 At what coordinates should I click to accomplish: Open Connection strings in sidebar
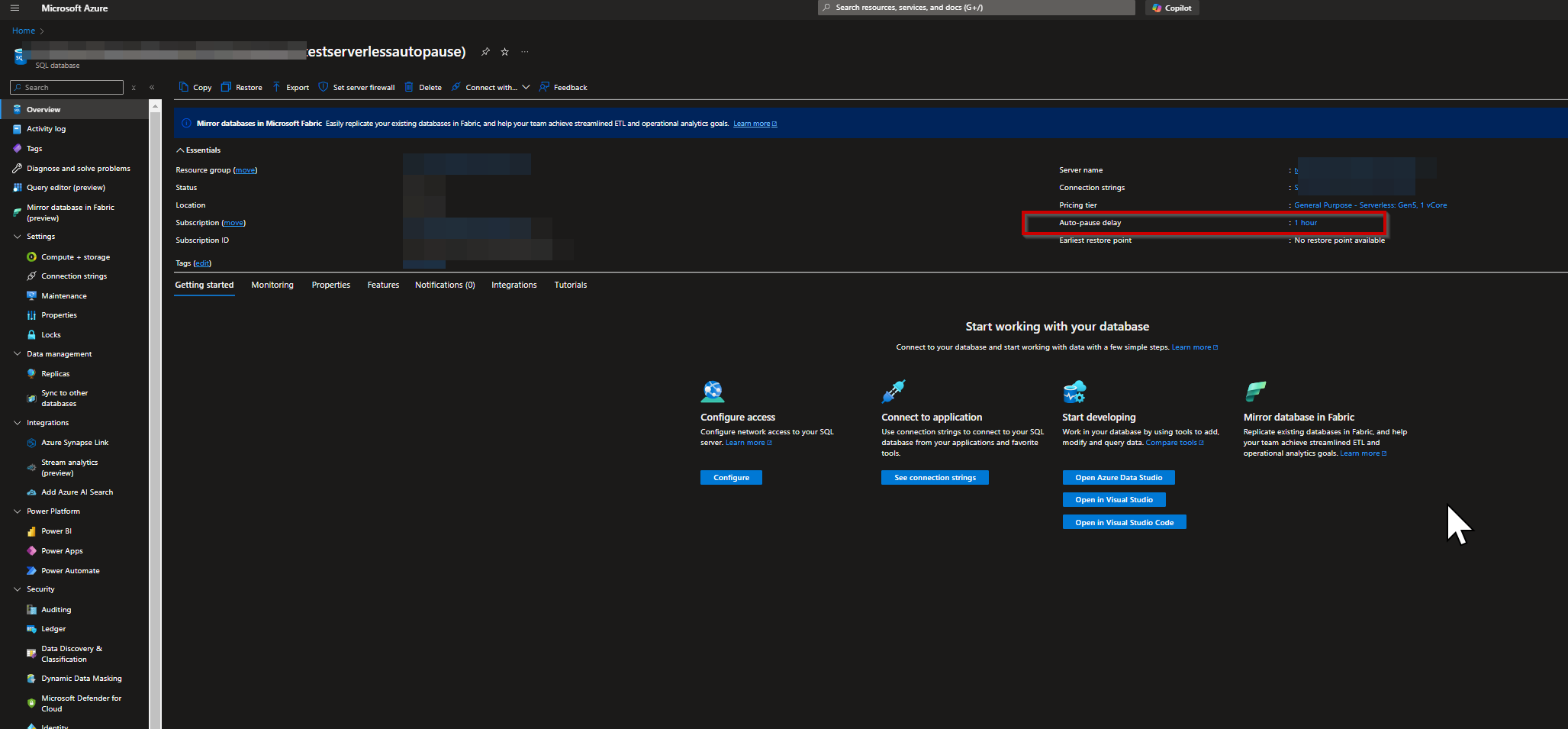(x=74, y=276)
